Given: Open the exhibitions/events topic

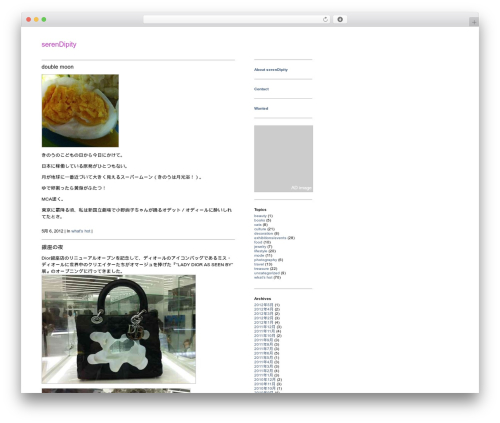Looking at the screenshot, I should tap(270, 238).
